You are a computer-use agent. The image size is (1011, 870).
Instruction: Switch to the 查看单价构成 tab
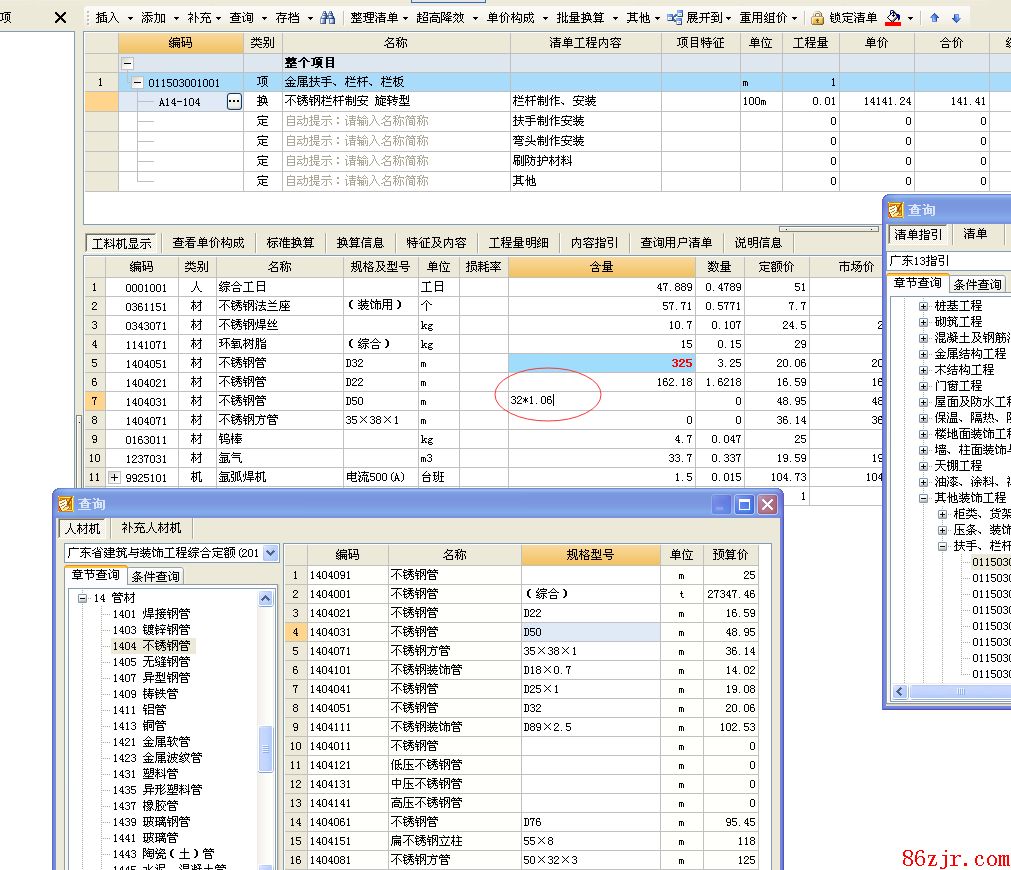[x=208, y=243]
